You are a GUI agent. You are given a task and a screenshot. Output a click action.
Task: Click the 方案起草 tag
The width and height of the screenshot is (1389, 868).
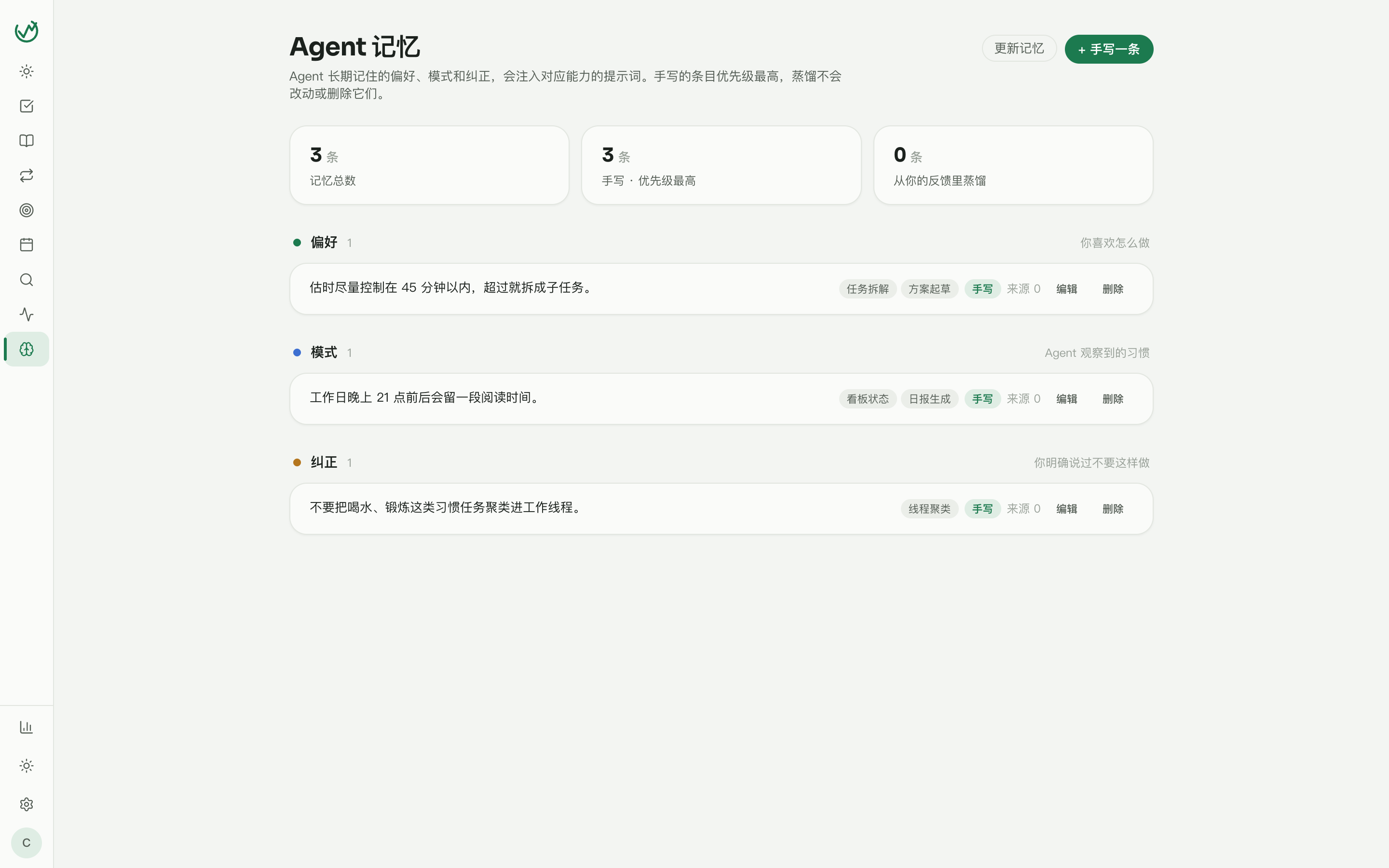pos(929,289)
